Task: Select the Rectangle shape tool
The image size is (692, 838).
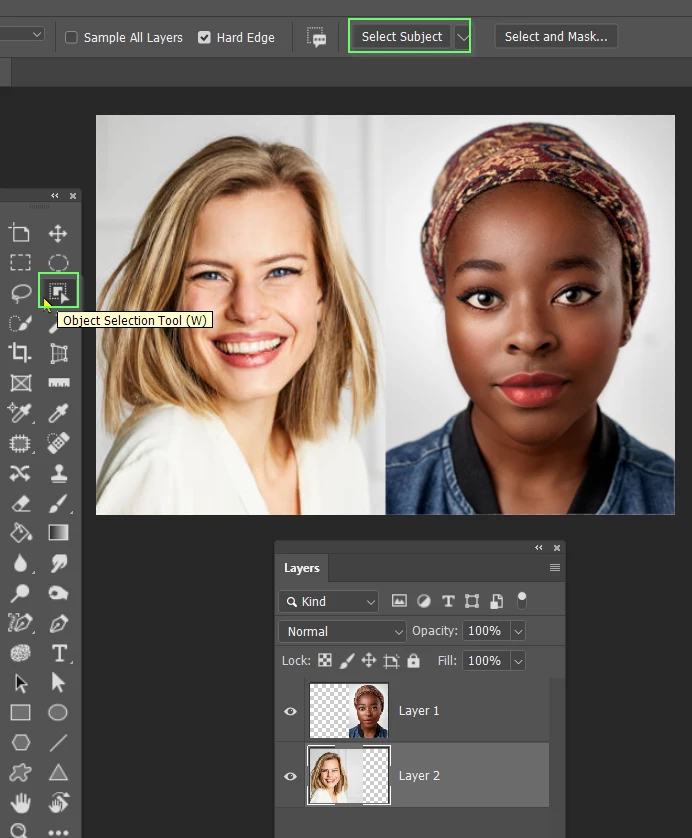Action: tap(20, 712)
